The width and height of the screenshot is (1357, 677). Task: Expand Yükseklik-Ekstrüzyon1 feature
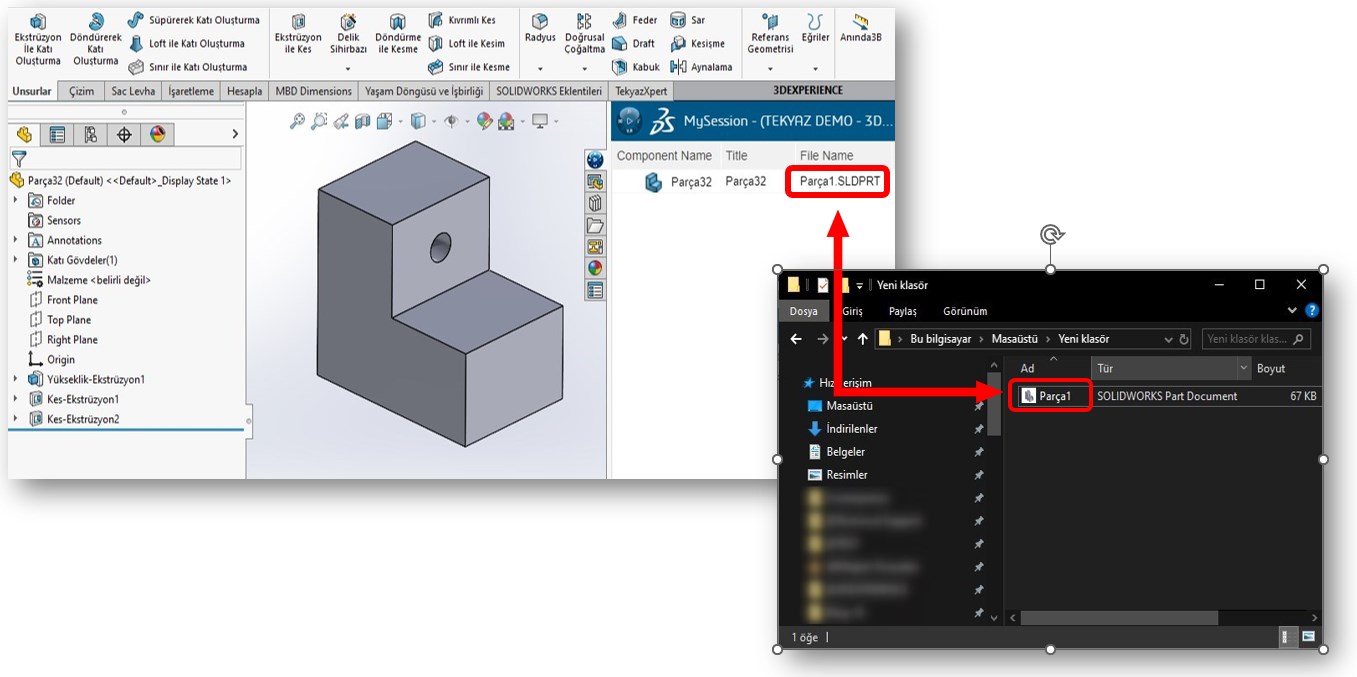(x=15, y=379)
